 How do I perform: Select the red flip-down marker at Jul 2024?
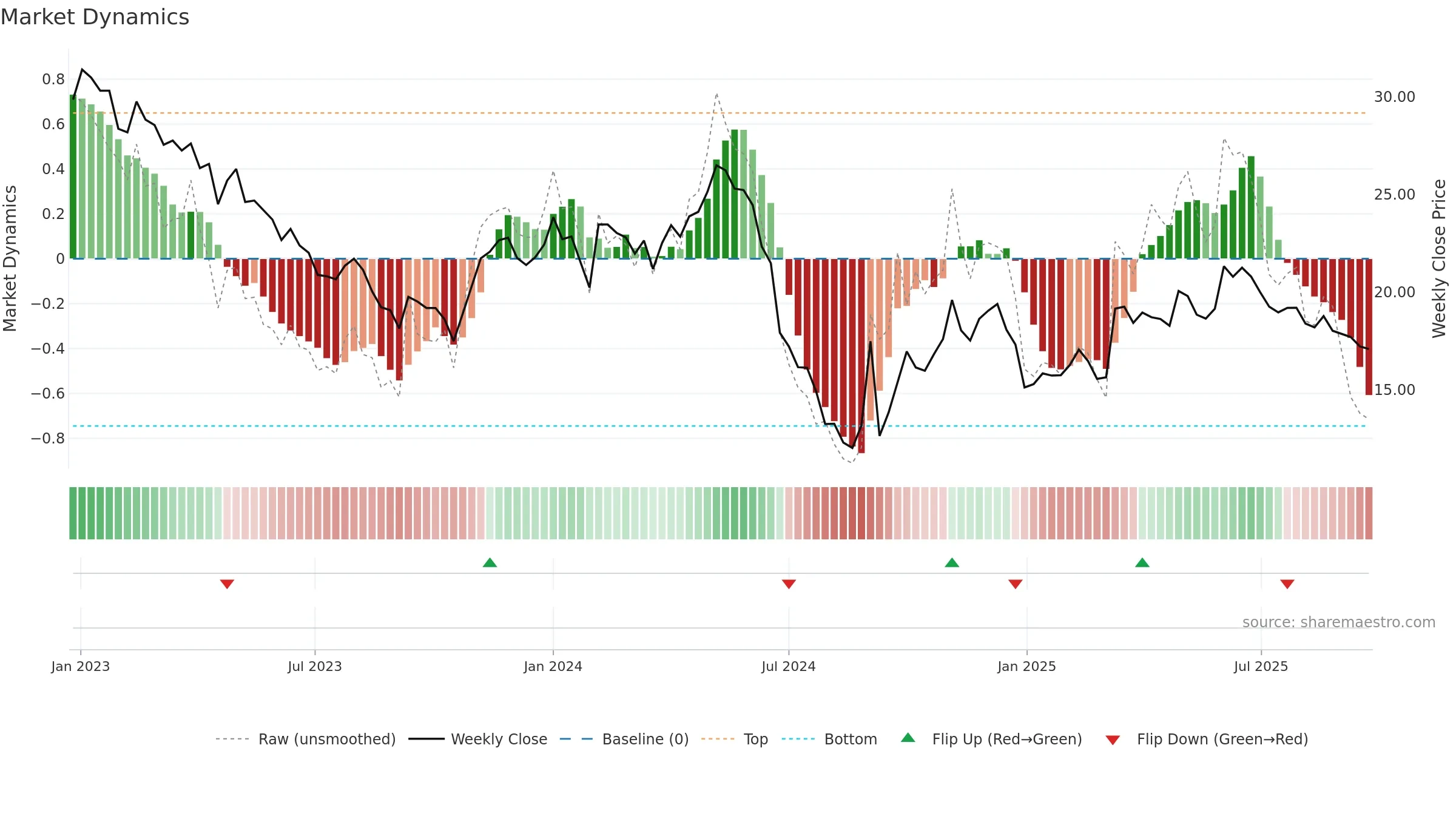pos(789,584)
